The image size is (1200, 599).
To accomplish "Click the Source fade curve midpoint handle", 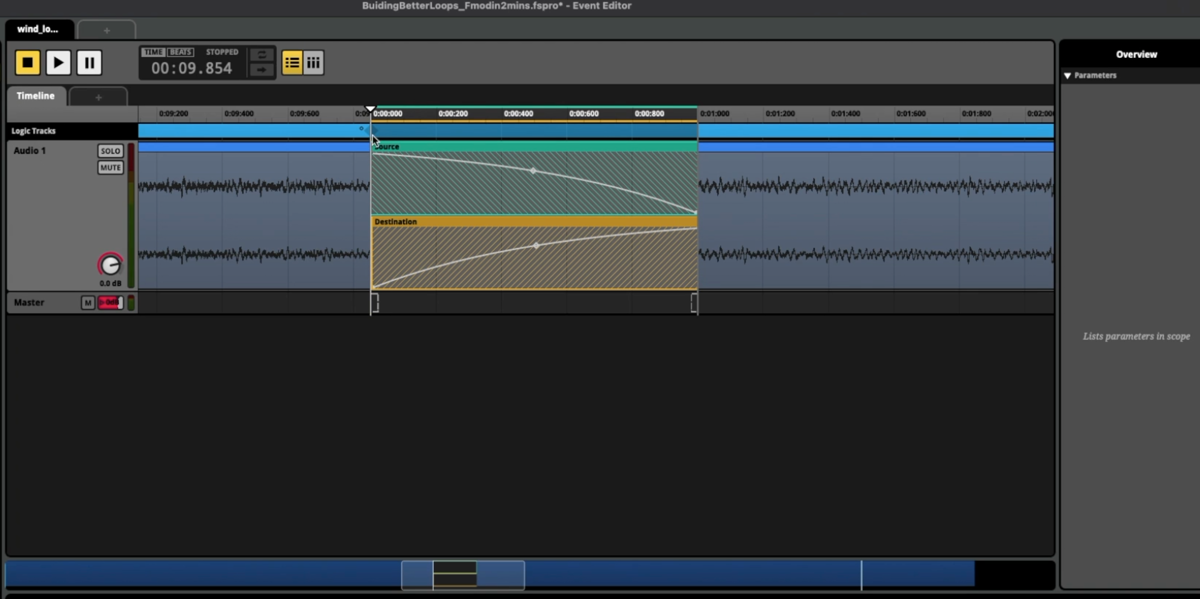I will [533, 171].
